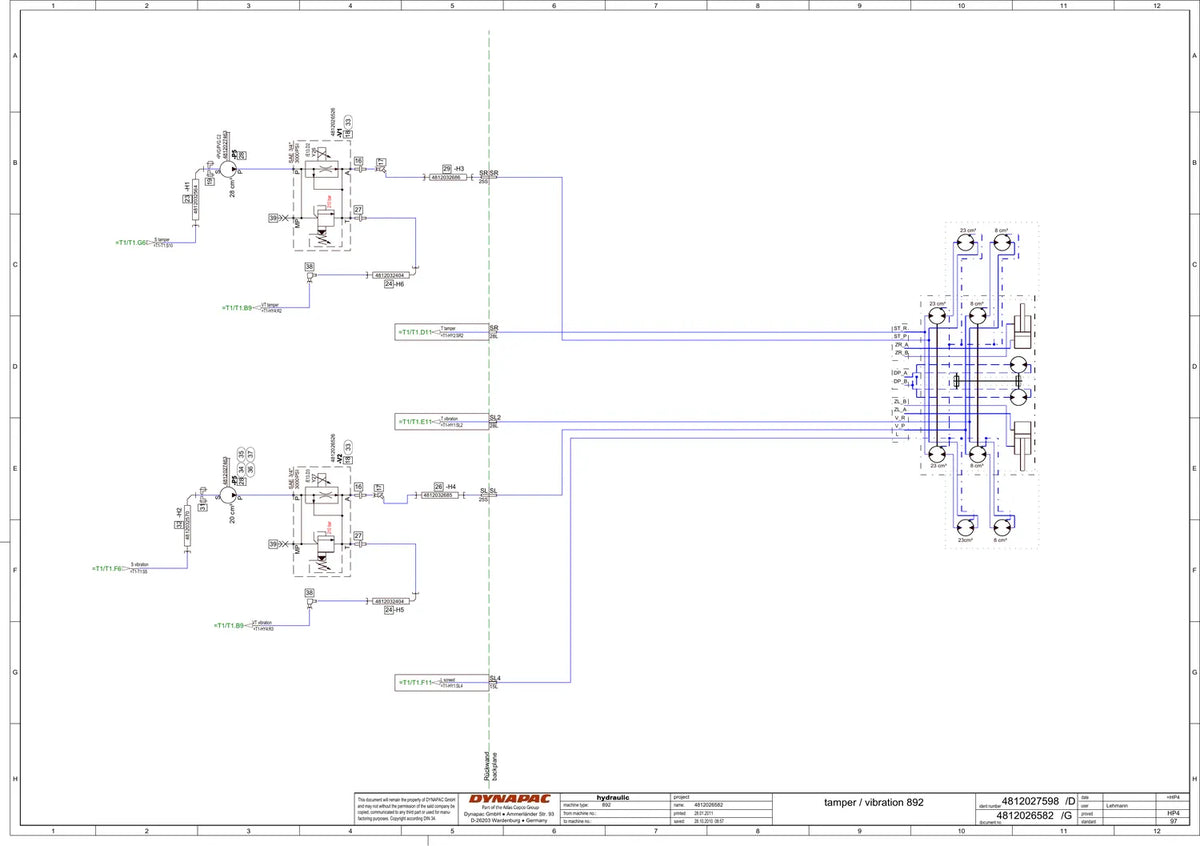Click the ST_R port label
The image size is (1200, 846).
pyautogui.click(x=899, y=328)
